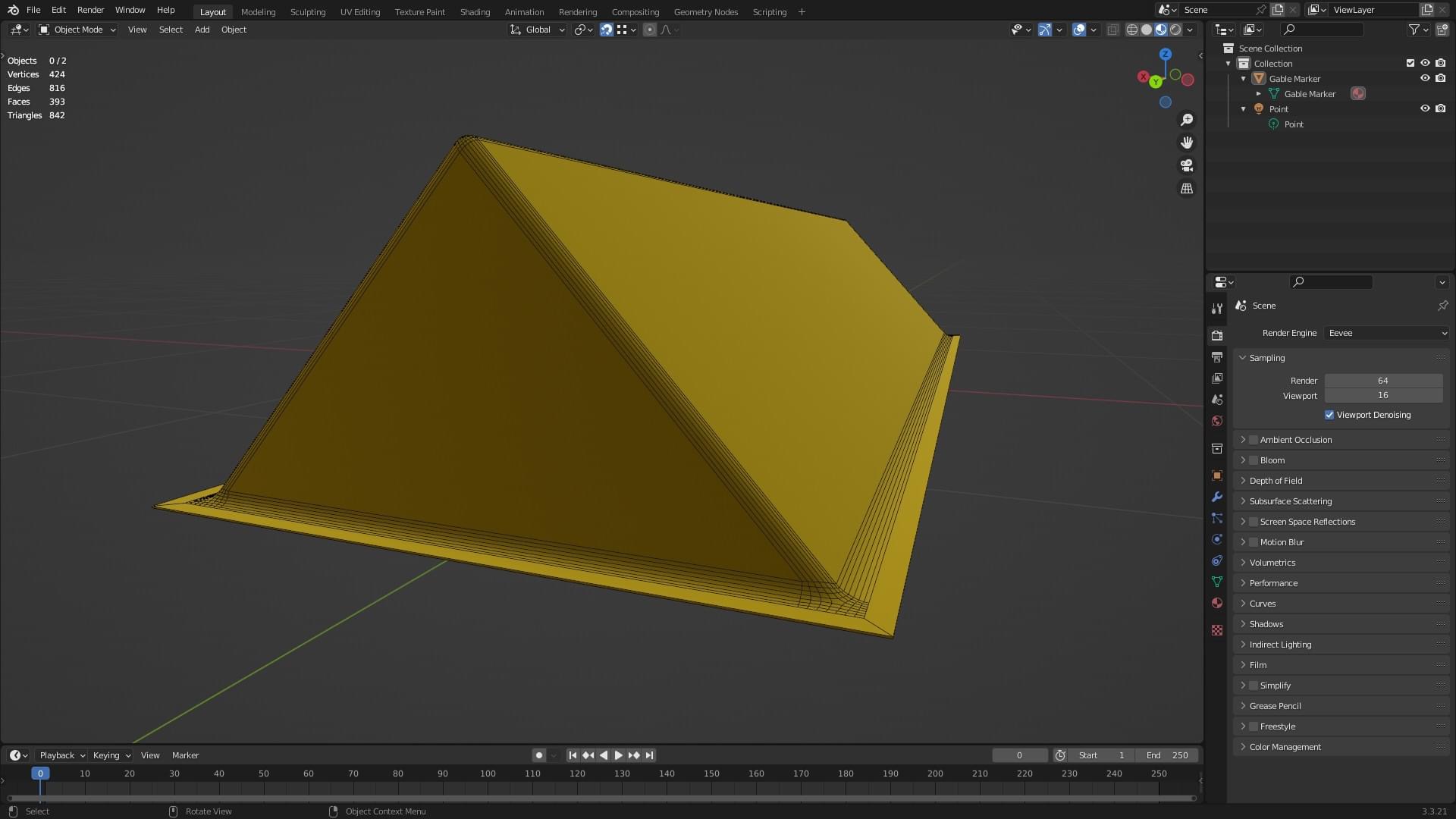Toggle snapping magnet in header
The height and width of the screenshot is (819, 1456).
tap(607, 30)
